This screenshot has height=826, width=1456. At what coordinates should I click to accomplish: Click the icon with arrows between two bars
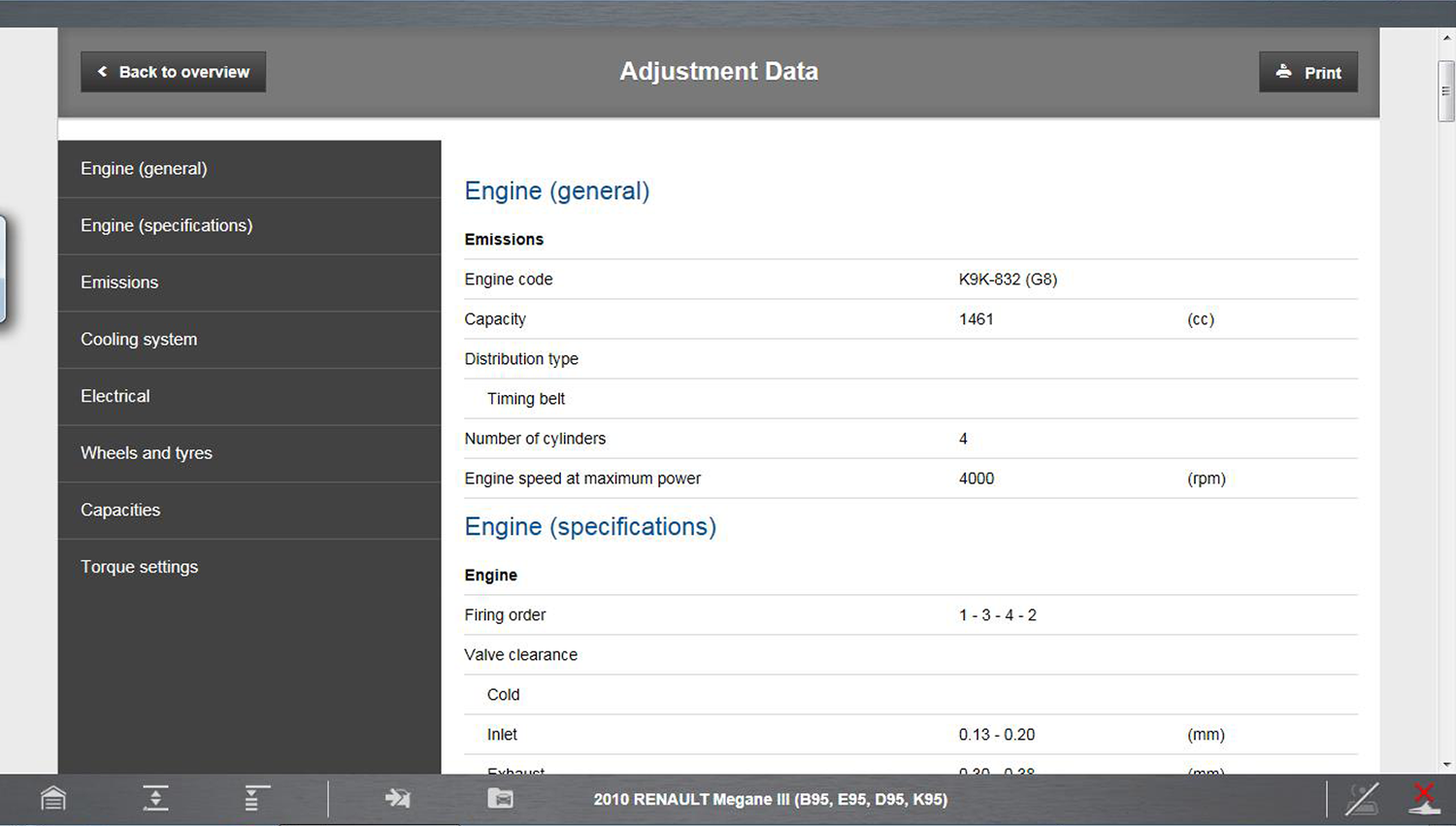(155, 798)
